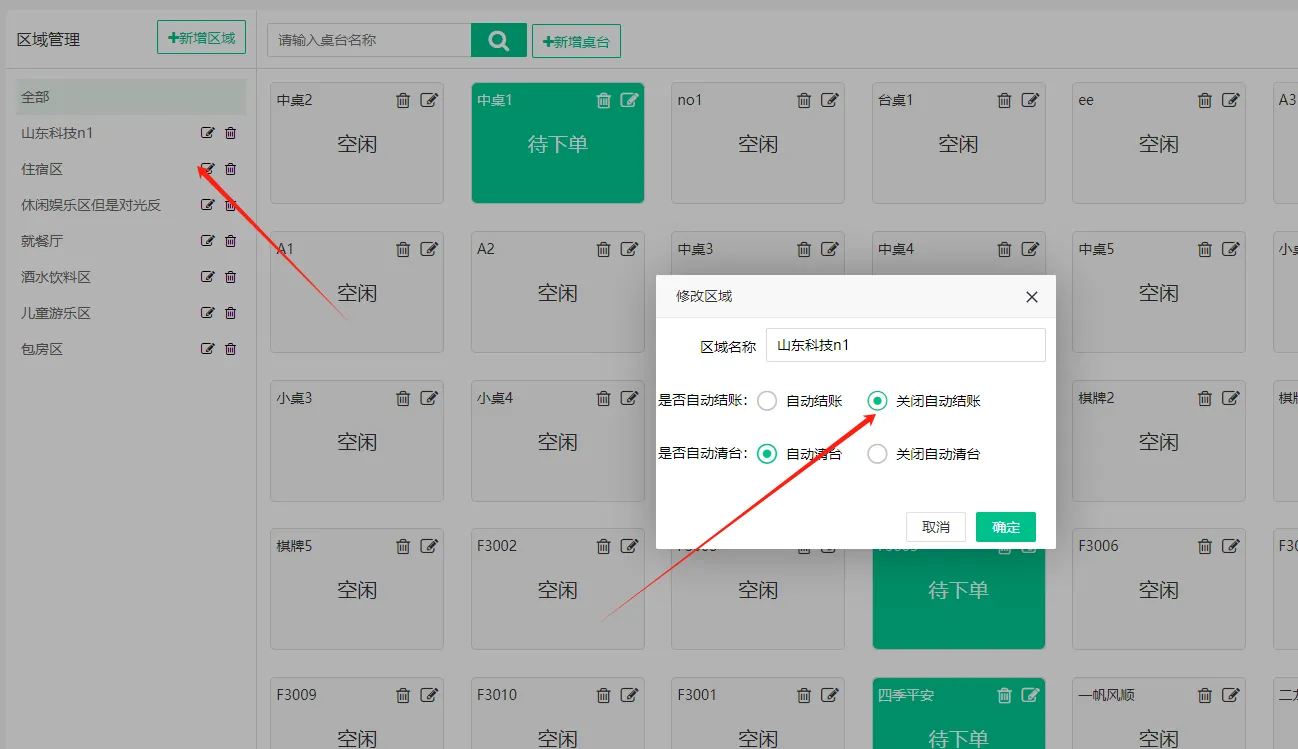Edit table 一帆风顺
Viewport: 1298px width, 749px height.
coord(1231,695)
